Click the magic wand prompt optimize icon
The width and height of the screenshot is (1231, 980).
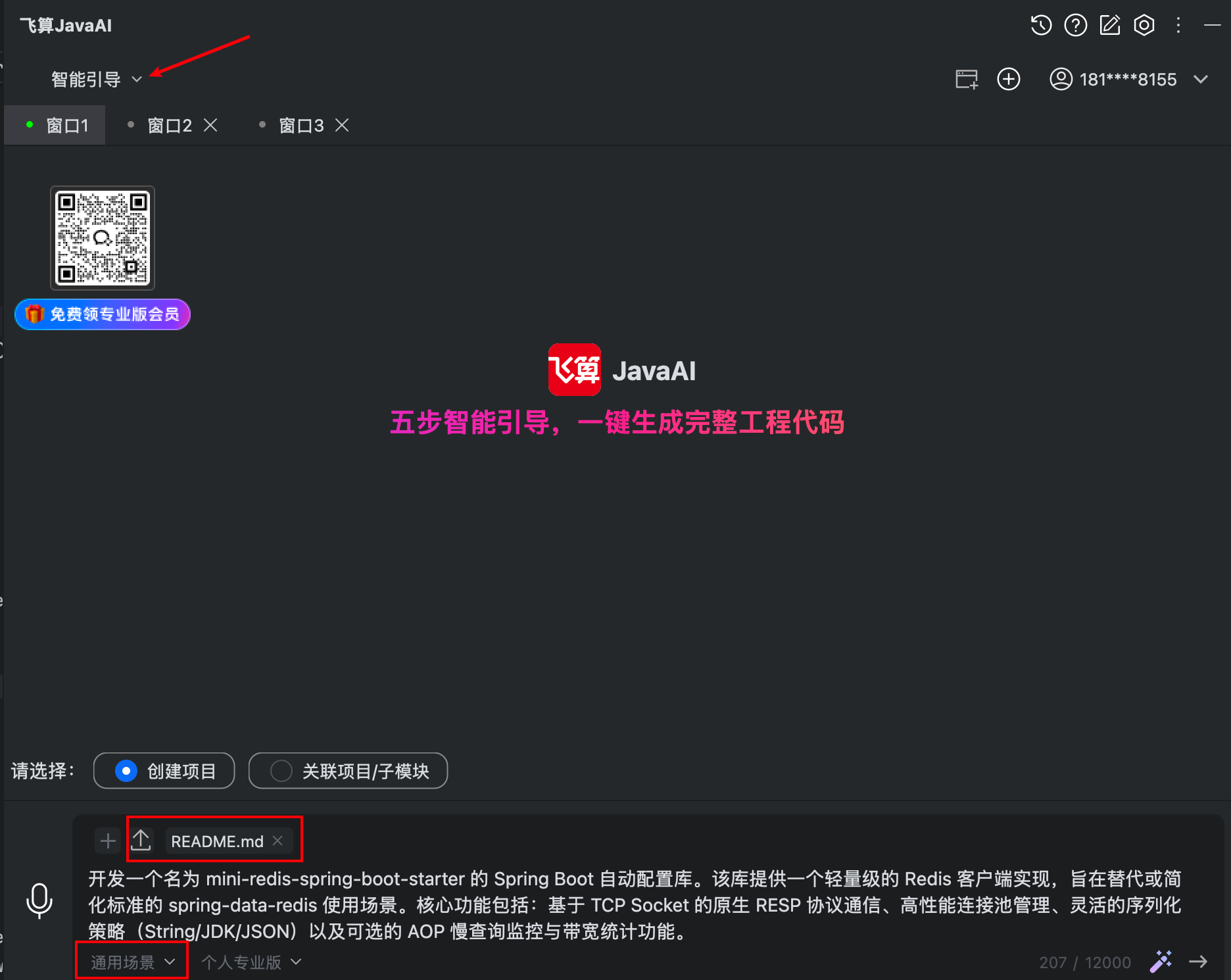(x=1161, y=962)
